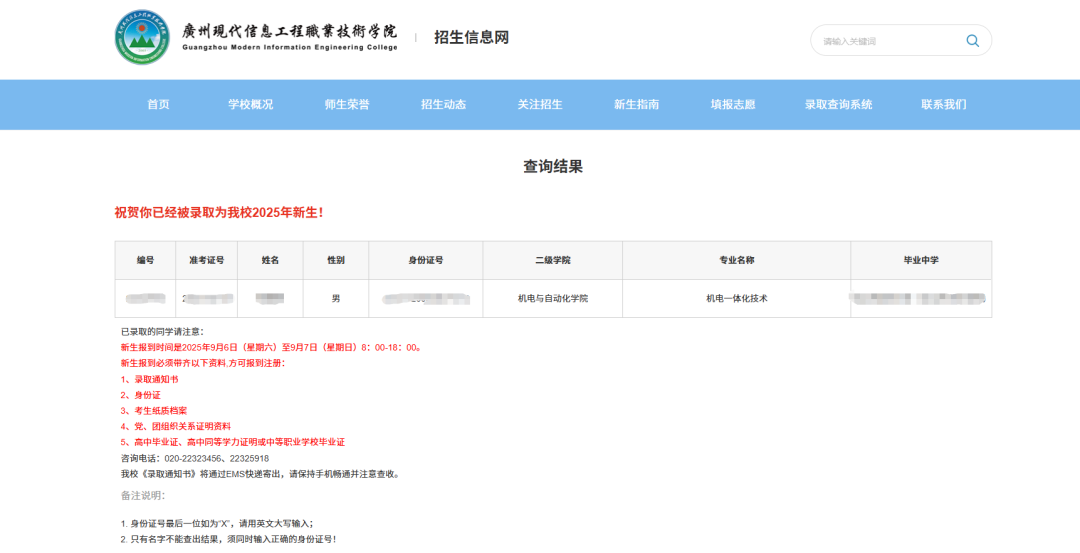The image size is (1080, 553).
Task: Select 关注招生 in the navigation bar
Action: [540, 105]
